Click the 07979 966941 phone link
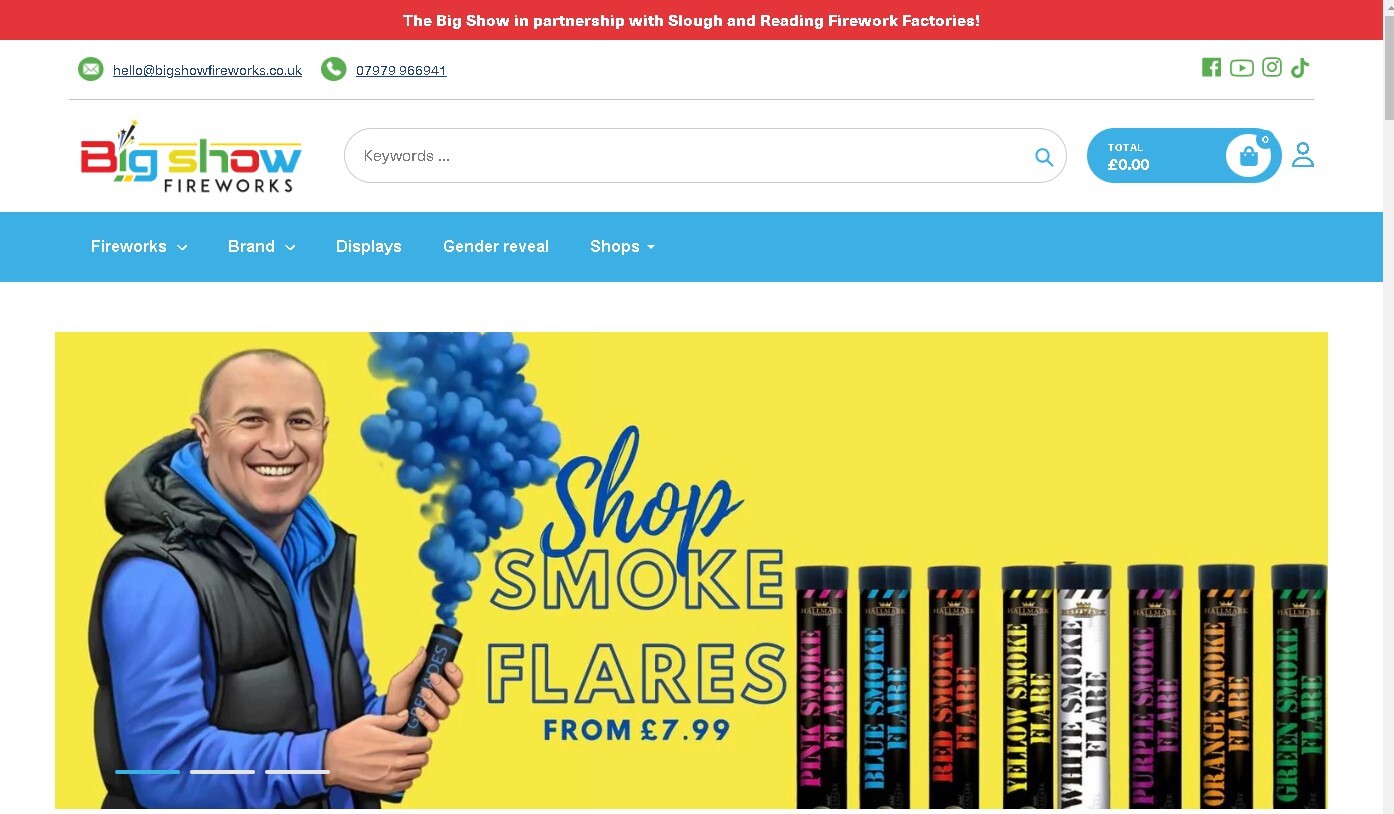The width and height of the screenshot is (1394, 814). click(x=401, y=70)
